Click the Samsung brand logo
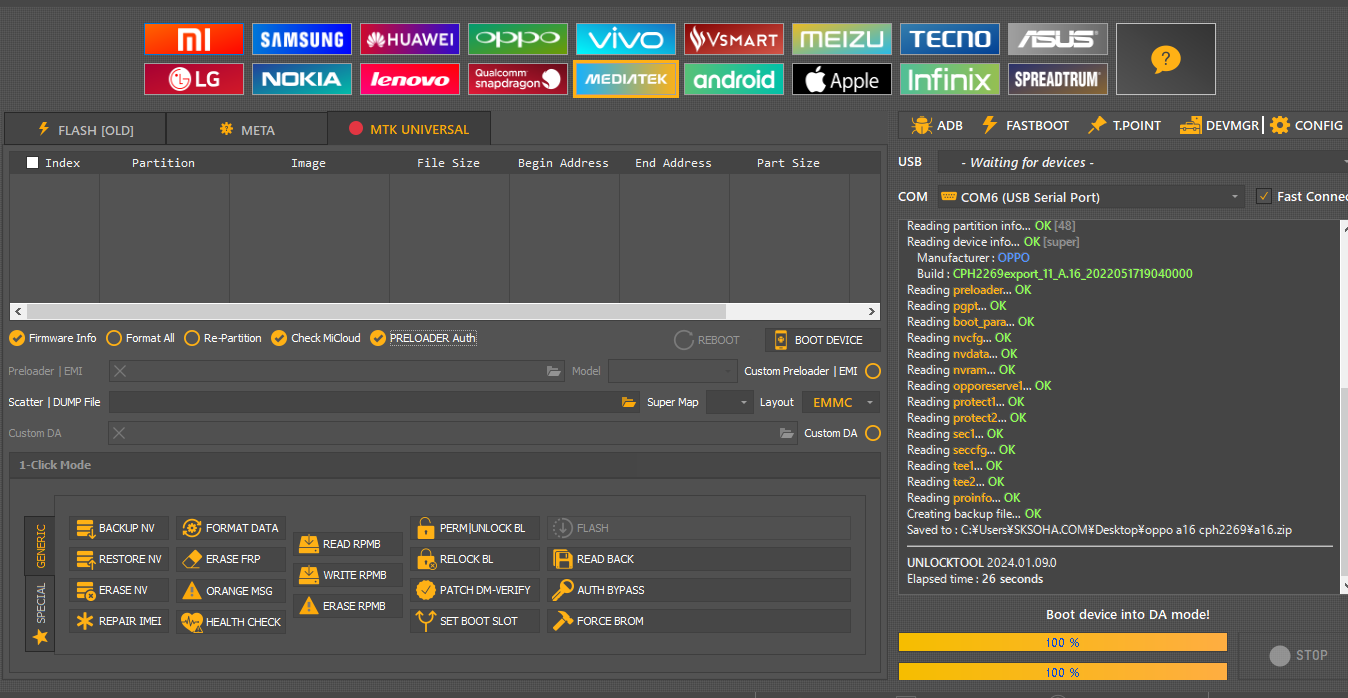This screenshot has width=1348, height=698. click(302, 39)
